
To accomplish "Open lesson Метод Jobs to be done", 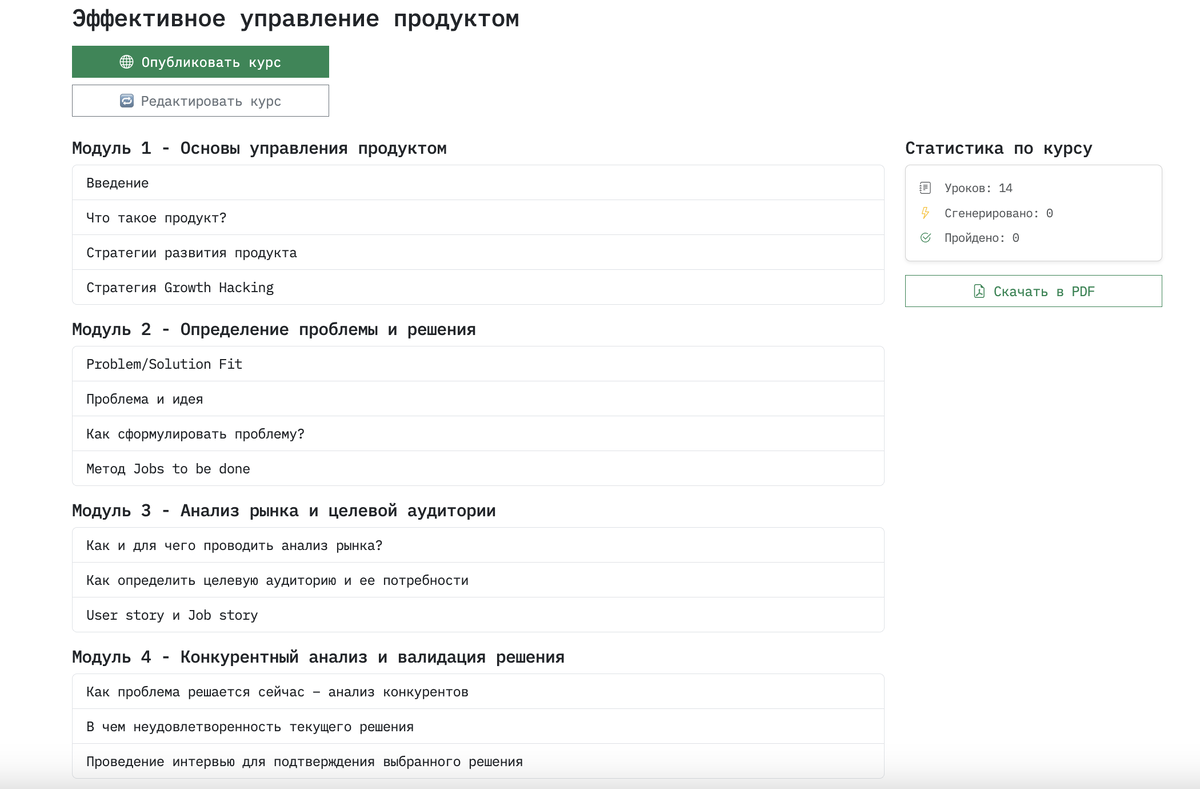I will coord(478,468).
